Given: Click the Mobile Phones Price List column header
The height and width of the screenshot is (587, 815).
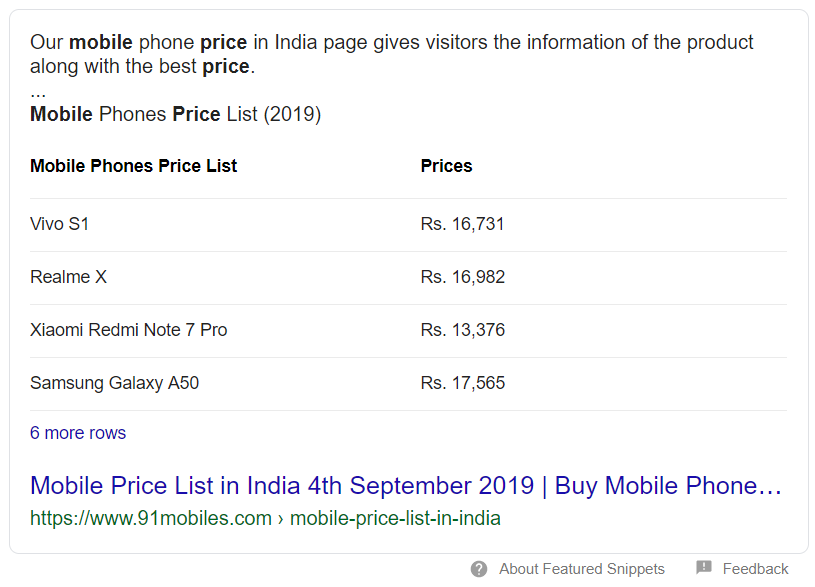Looking at the screenshot, I should pos(134,166).
